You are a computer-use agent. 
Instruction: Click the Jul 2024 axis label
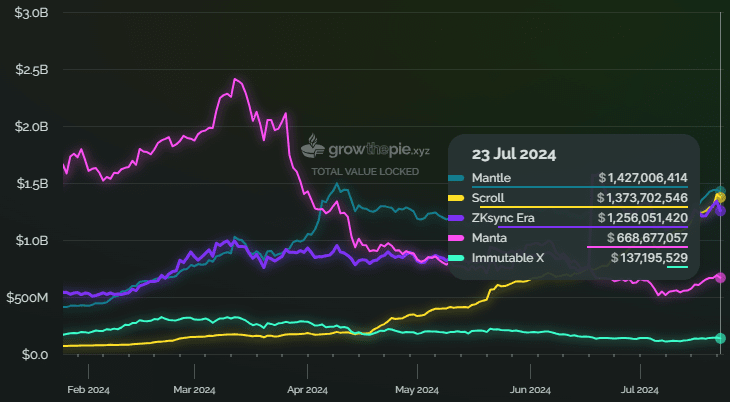pos(640,390)
